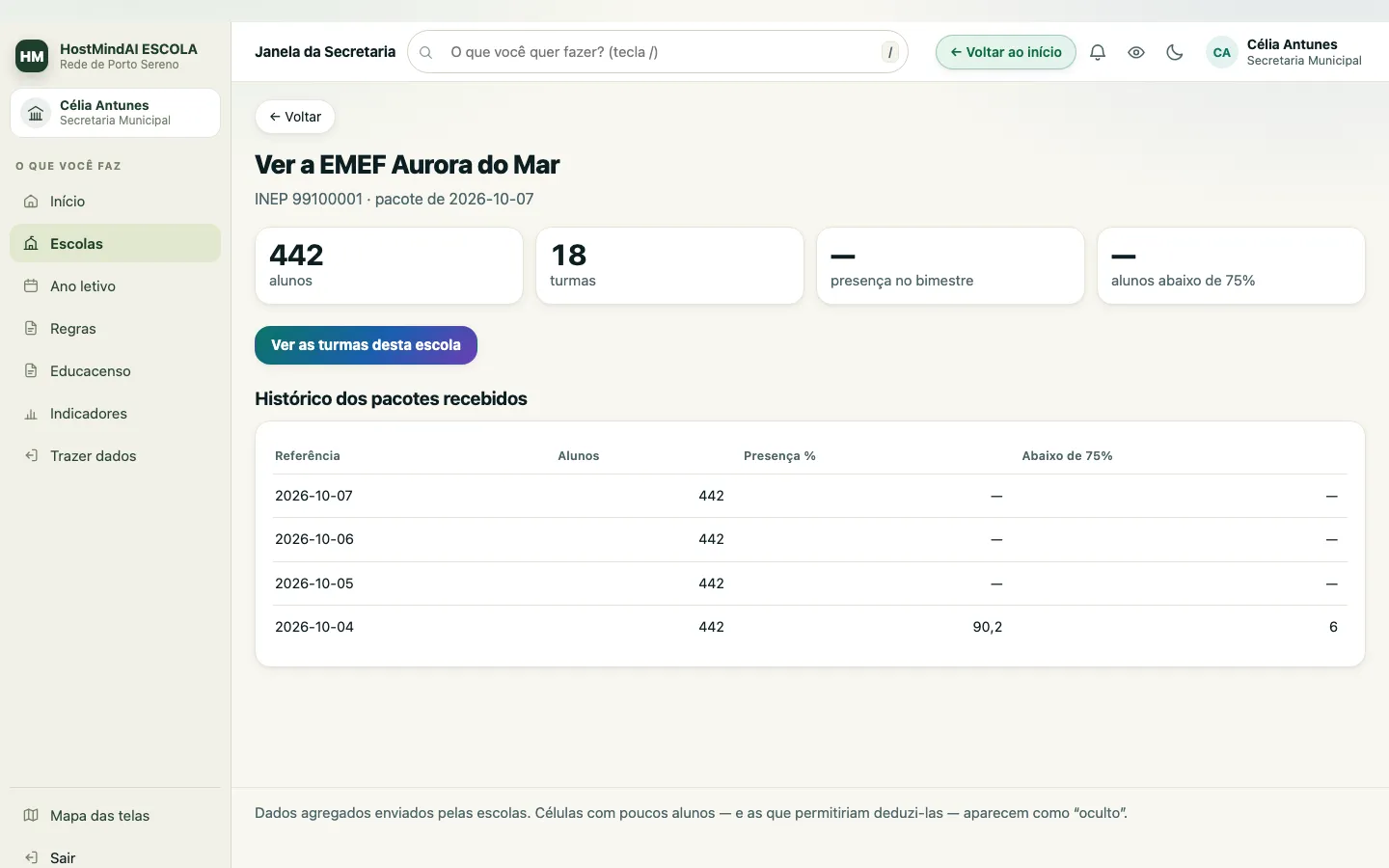
Task: Open Mapa das telas
Action: [x=115, y=816]
